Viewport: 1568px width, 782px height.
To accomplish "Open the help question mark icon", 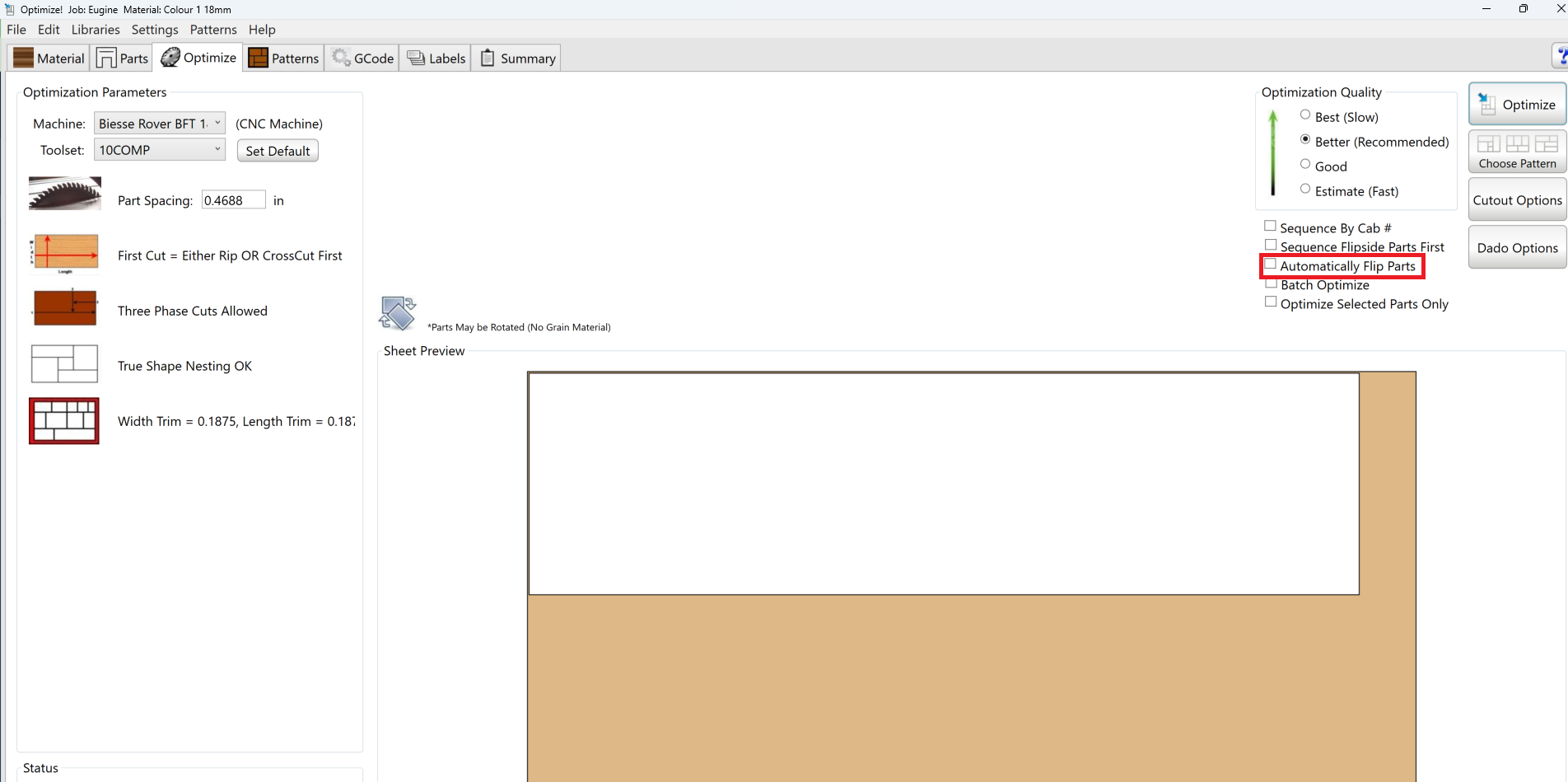I will click(1560, 57).
